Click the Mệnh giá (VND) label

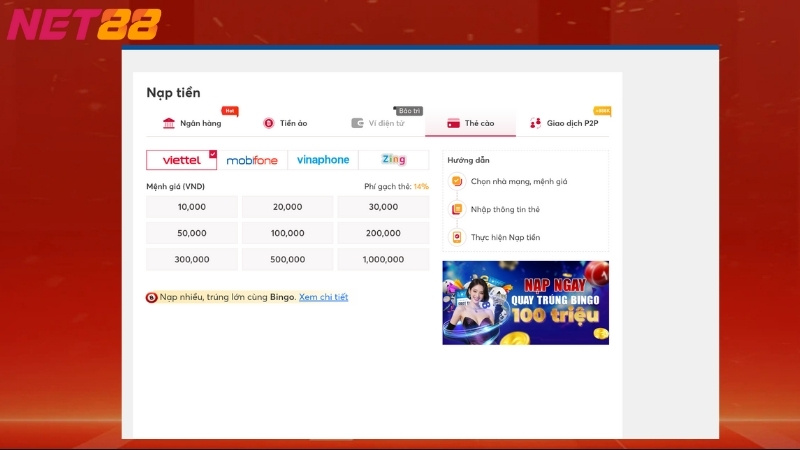coord(176,187)
